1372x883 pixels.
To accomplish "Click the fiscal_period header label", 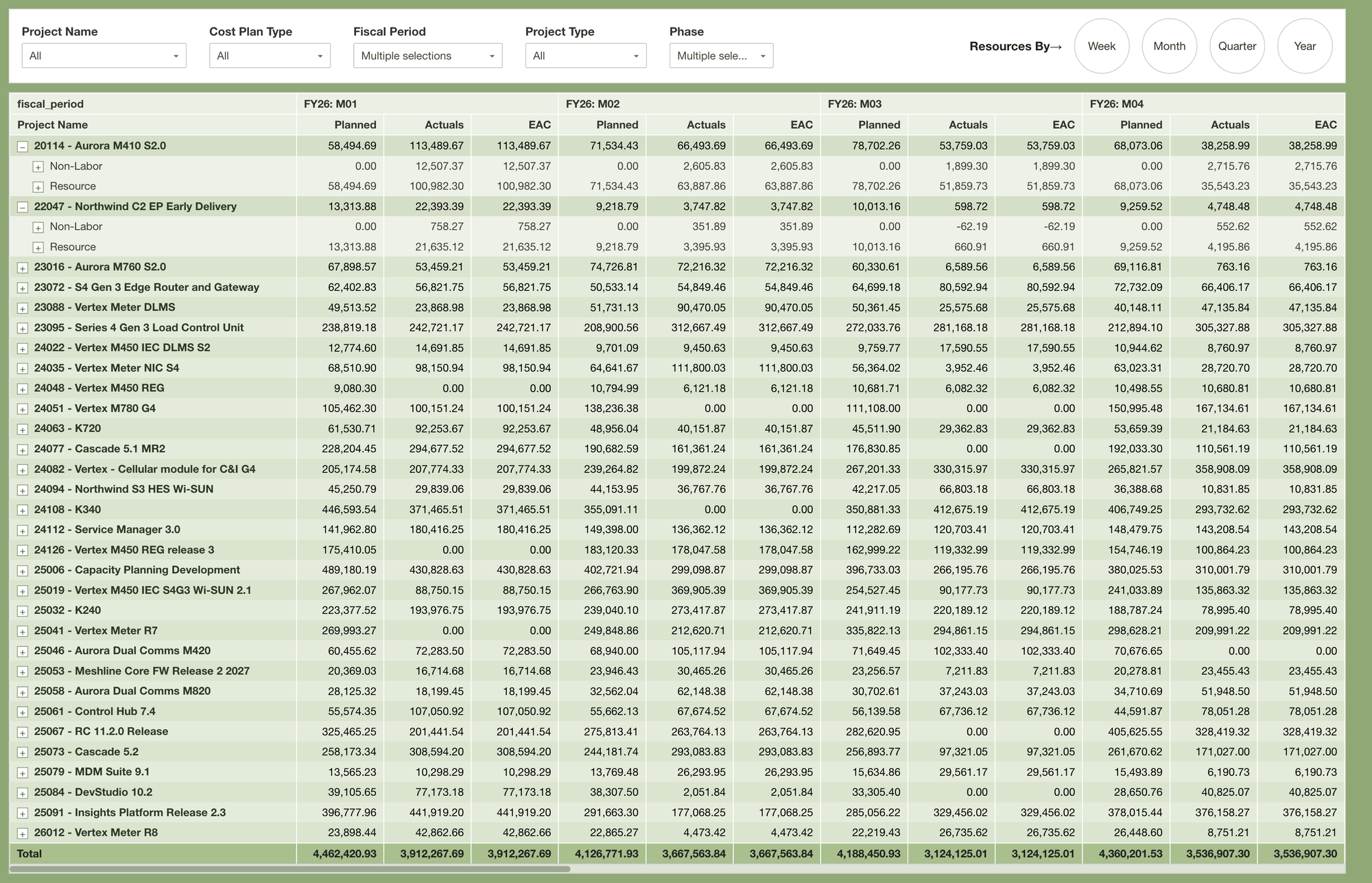I will click(51, 104).
